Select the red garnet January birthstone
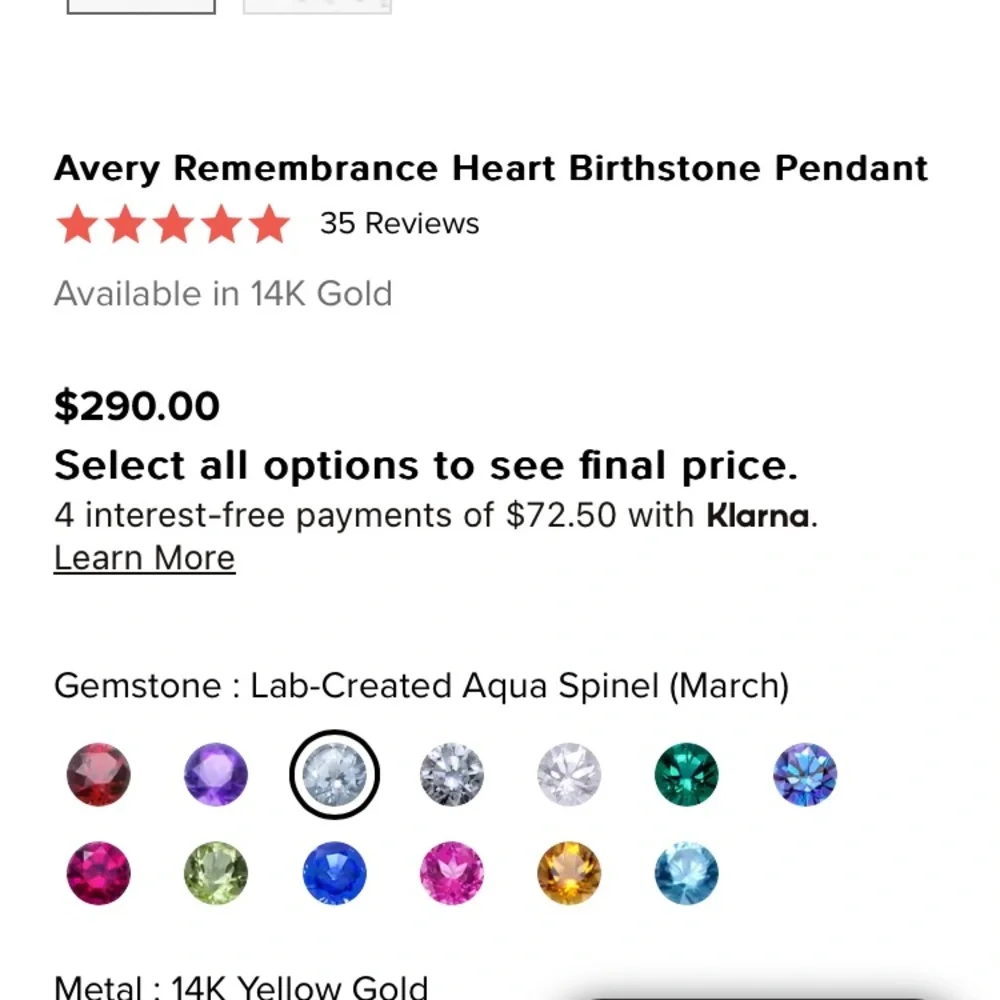 click(97, 775)
